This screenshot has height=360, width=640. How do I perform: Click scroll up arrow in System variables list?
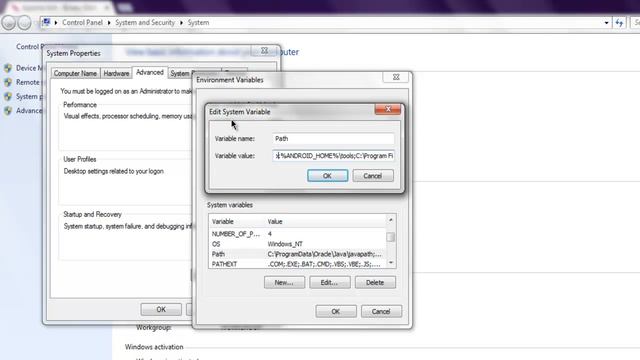pyautogui.click(x=391, y=220)
